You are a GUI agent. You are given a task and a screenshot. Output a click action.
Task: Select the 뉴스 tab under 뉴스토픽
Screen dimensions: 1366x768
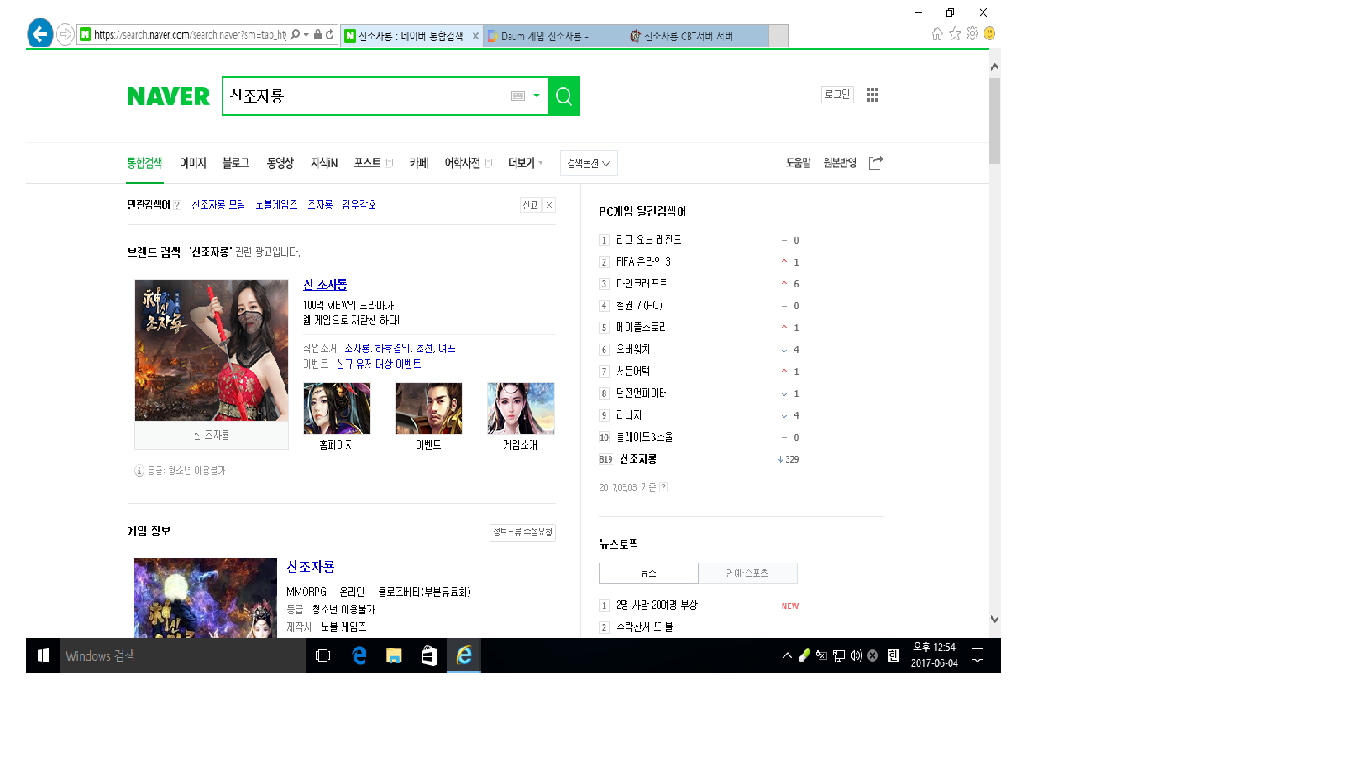point(649,573)
